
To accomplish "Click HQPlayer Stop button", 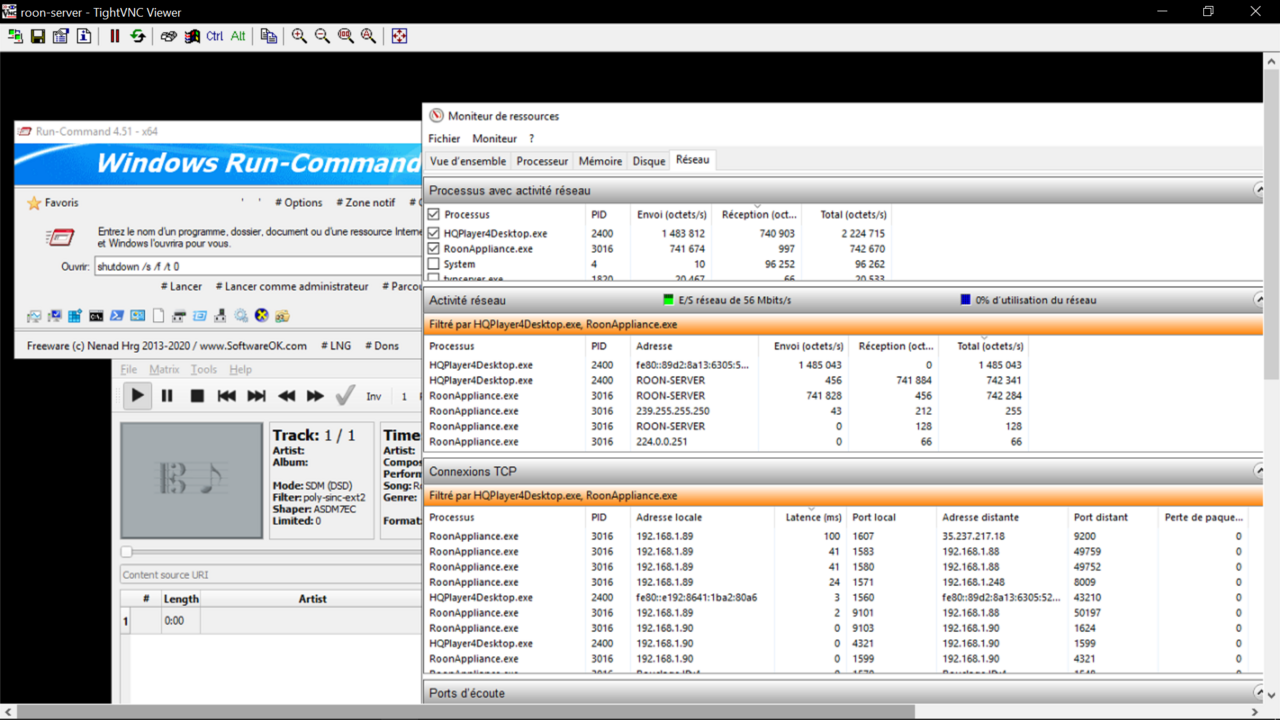I will 197,396.
